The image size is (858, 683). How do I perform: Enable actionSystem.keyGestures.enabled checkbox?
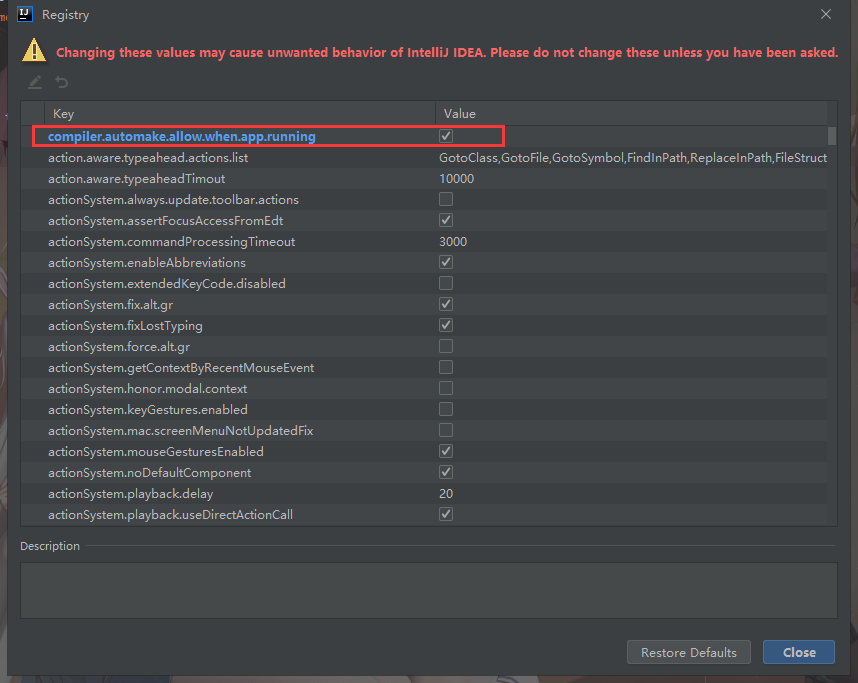[446, 409]
